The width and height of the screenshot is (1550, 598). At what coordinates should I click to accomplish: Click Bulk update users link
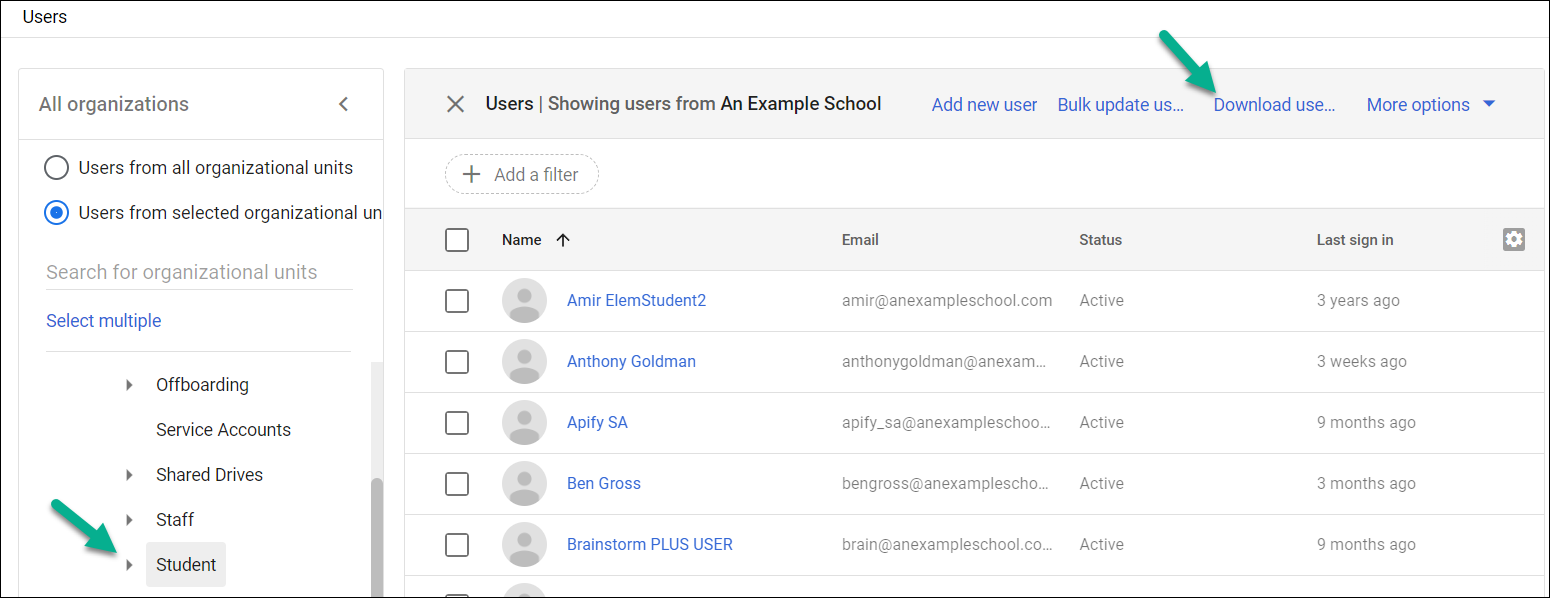1121,104
